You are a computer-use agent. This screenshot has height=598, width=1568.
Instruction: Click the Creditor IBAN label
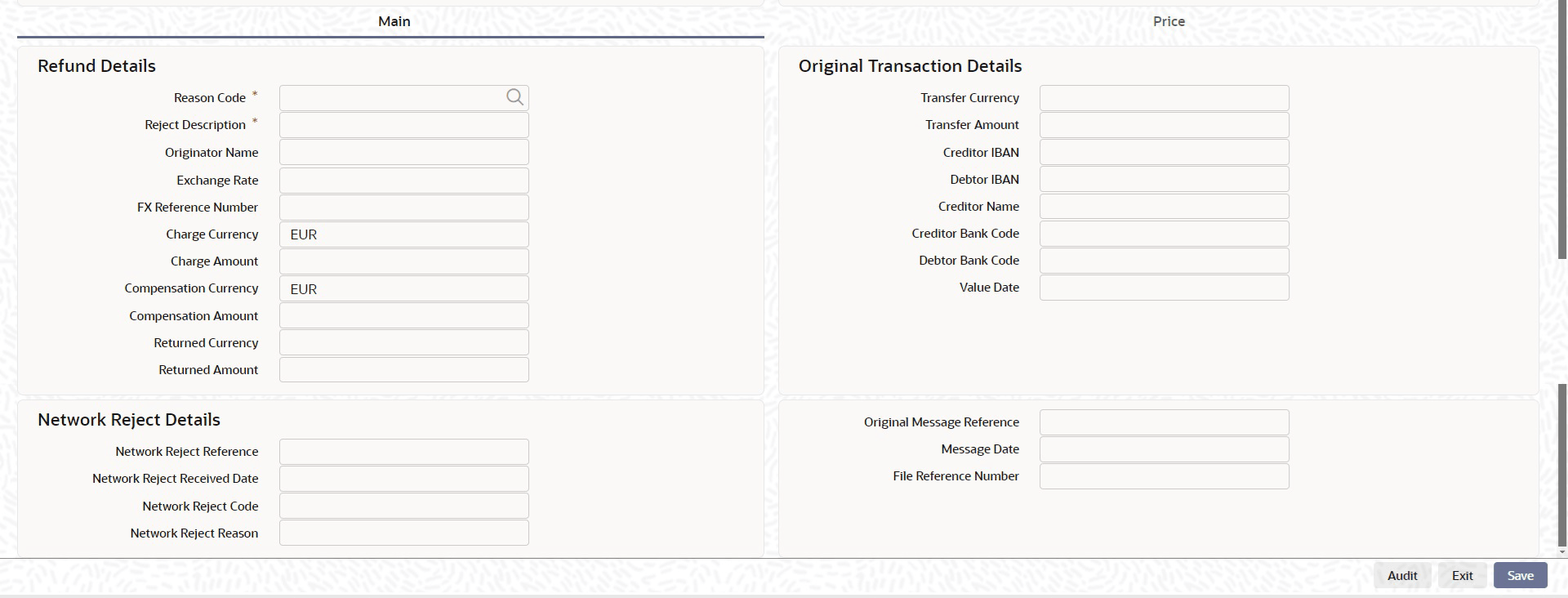pyautogui.click(x=981, y=153)
